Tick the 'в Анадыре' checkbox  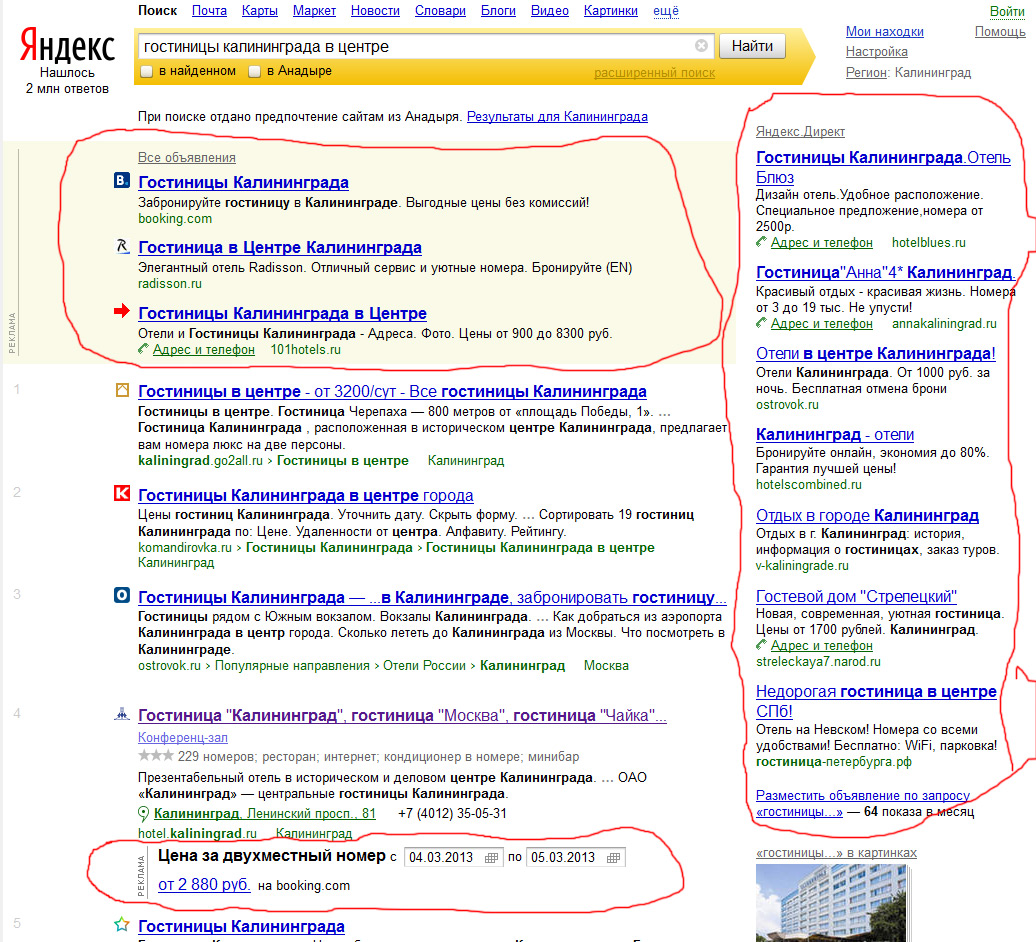tap(254, 71)
